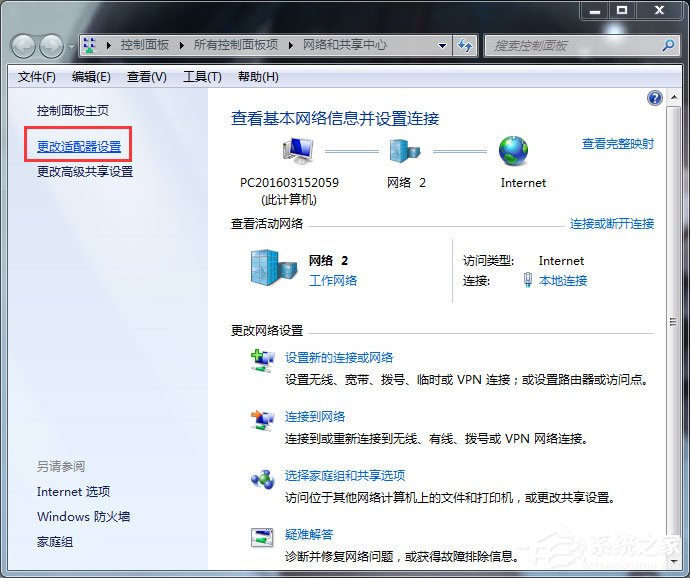690x578 pixels.
Task: Open the blue help question mark icon
Action: (x=655, y=98)
